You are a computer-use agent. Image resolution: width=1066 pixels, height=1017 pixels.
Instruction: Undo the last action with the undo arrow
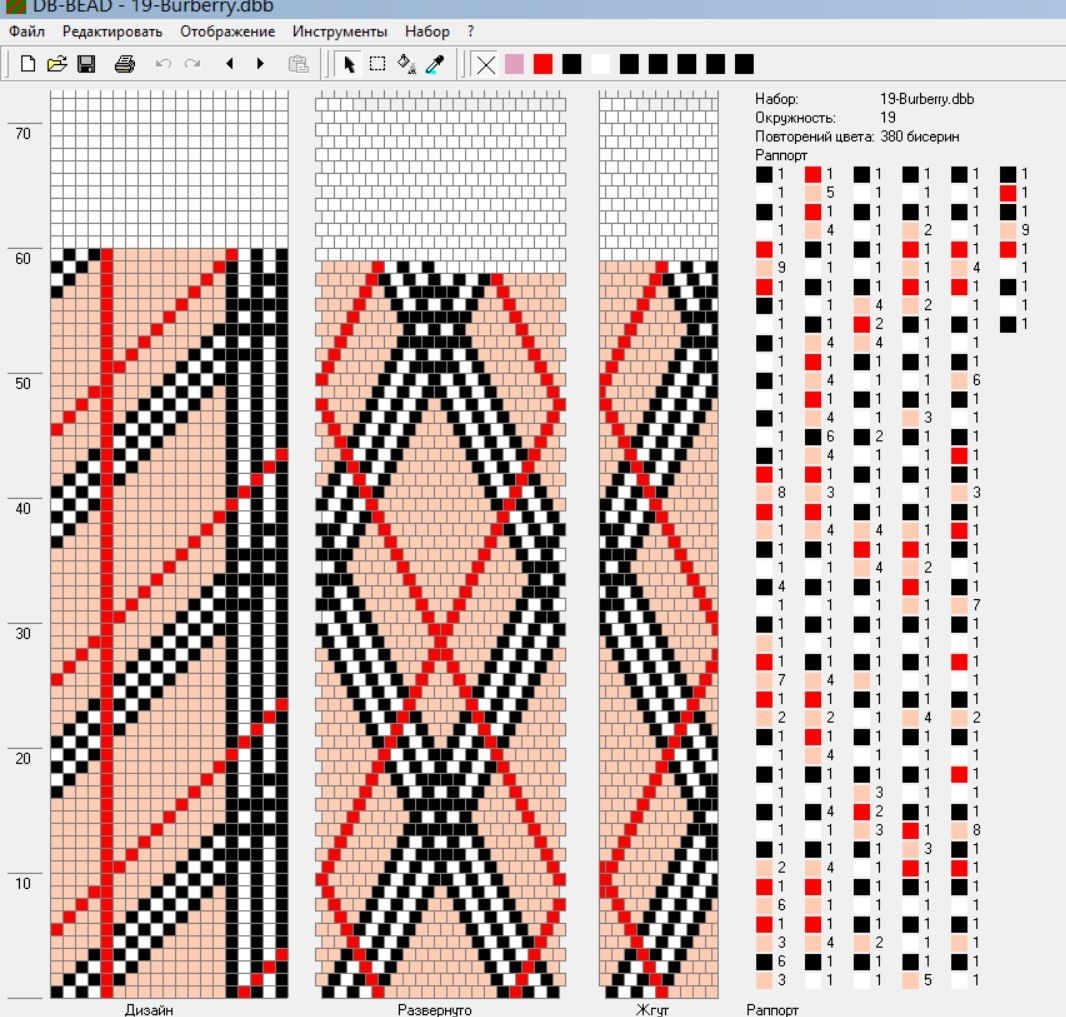163,64
